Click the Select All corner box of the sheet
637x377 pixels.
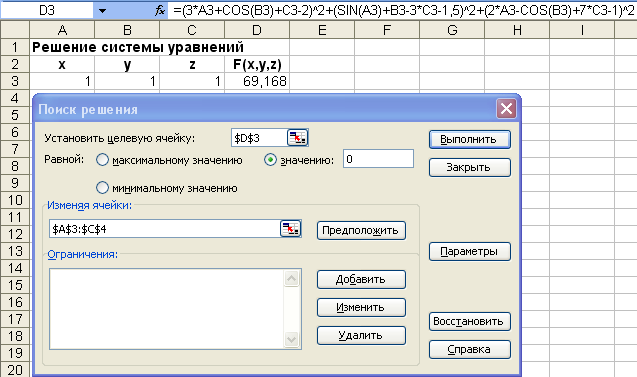tap(15, 30)
